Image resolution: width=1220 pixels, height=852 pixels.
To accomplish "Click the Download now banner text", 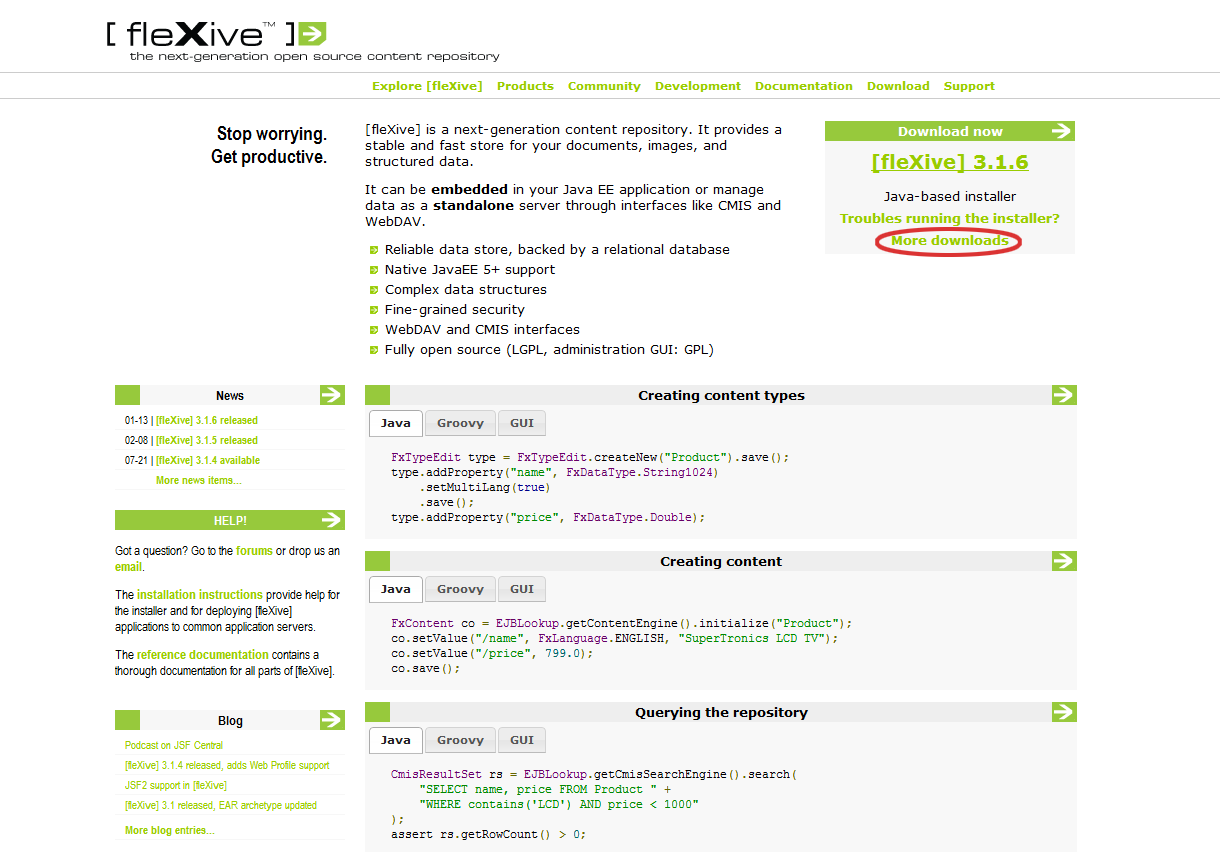I will (x=950, y=131).
